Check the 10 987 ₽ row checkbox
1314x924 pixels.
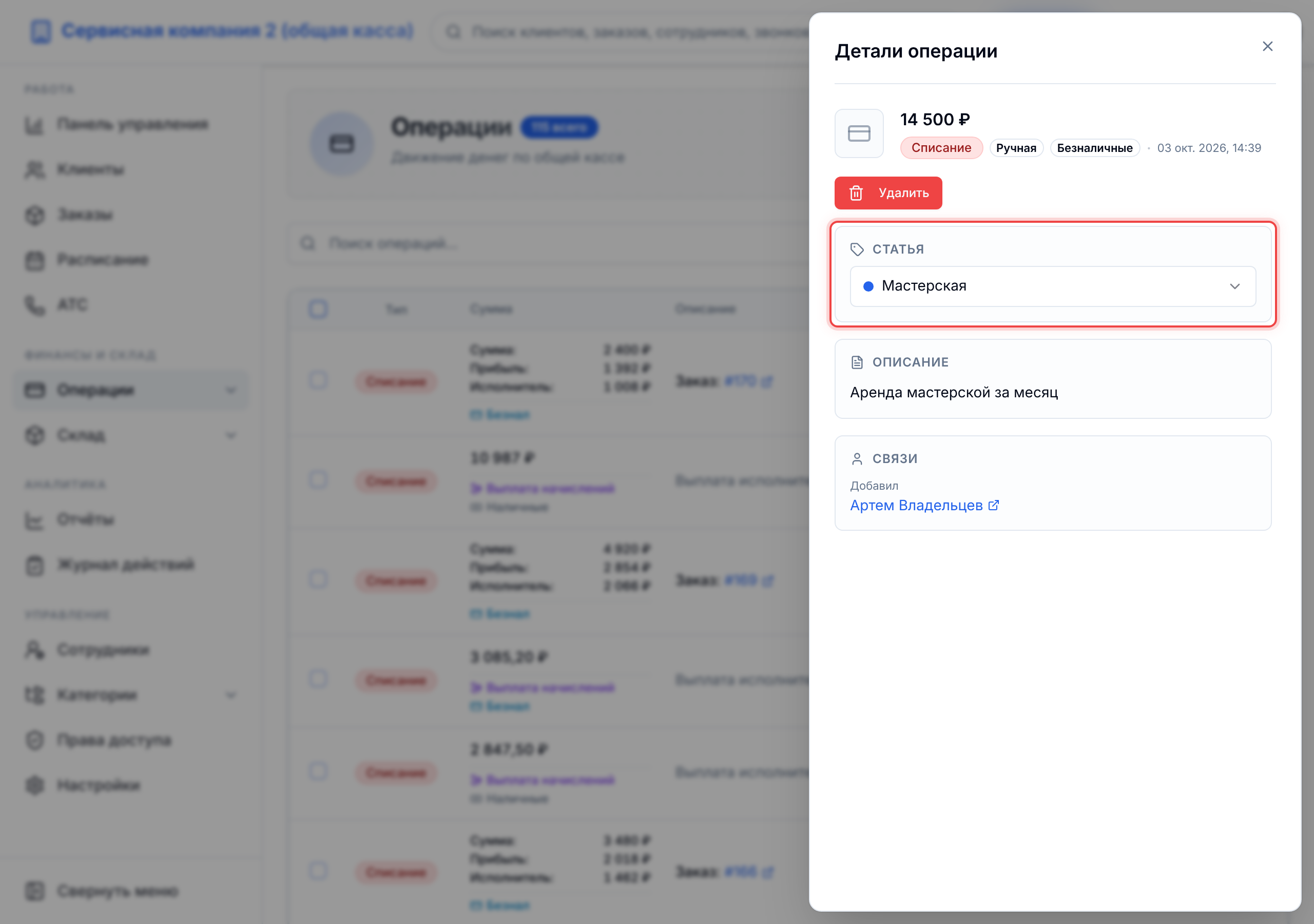pyautogui.click(x=318, y=480)
